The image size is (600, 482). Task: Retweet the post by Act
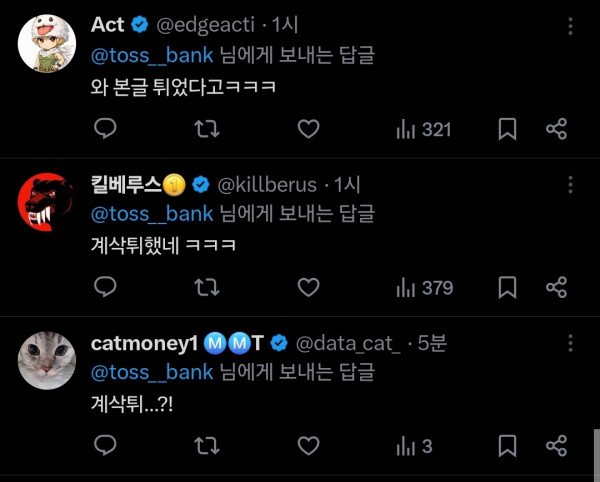(x=207, y=129)
